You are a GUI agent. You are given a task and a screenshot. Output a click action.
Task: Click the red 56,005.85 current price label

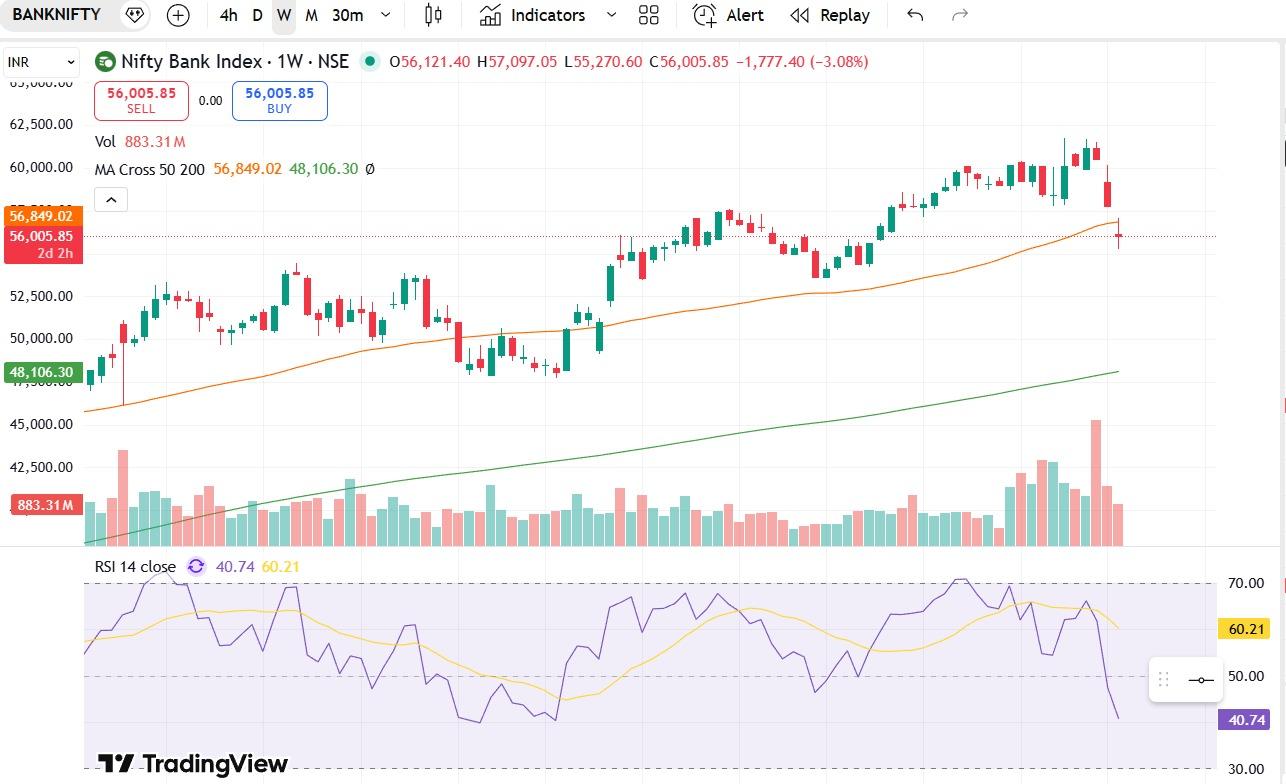(42, 244)
